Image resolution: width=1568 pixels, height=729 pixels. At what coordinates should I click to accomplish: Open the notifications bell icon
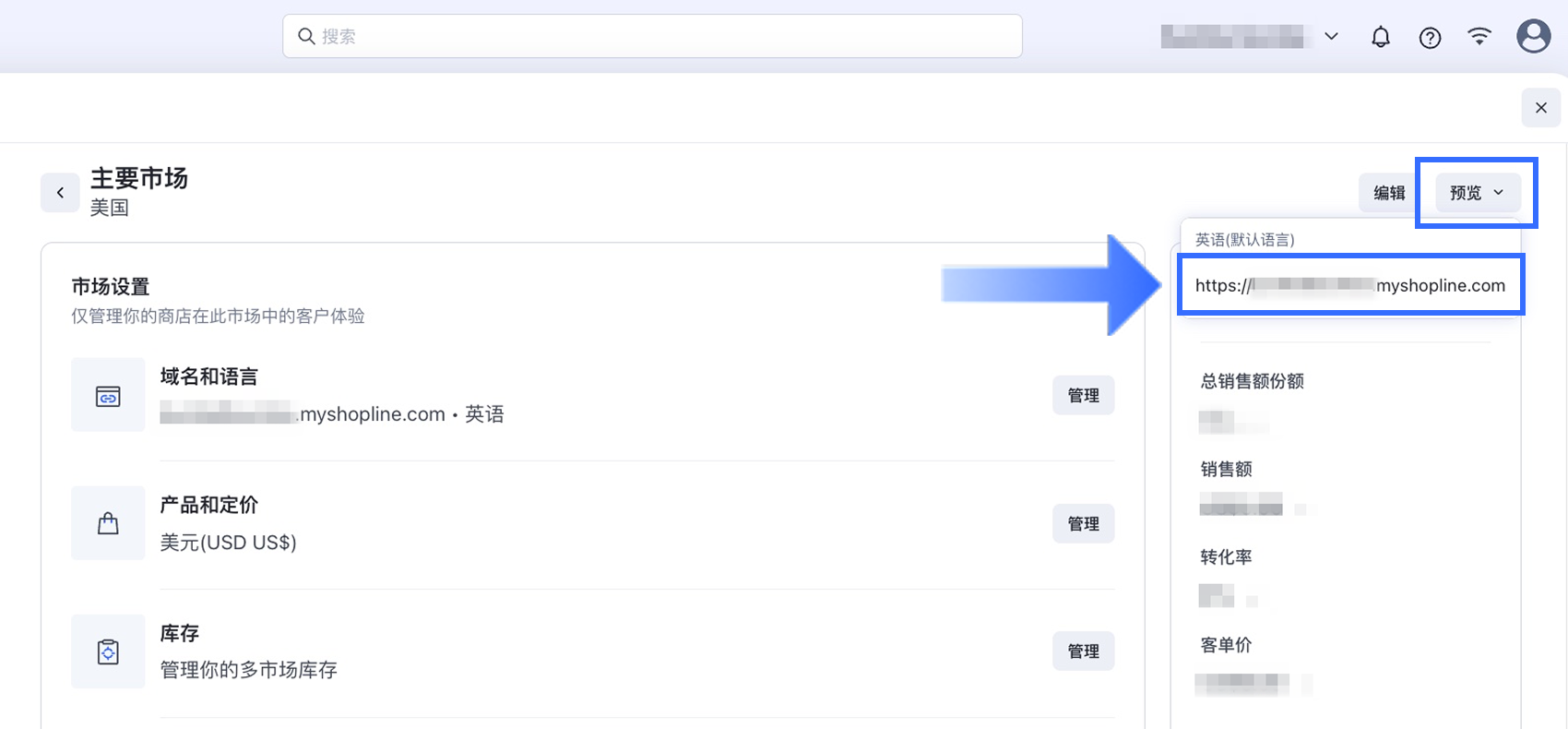coord(1380,37)
